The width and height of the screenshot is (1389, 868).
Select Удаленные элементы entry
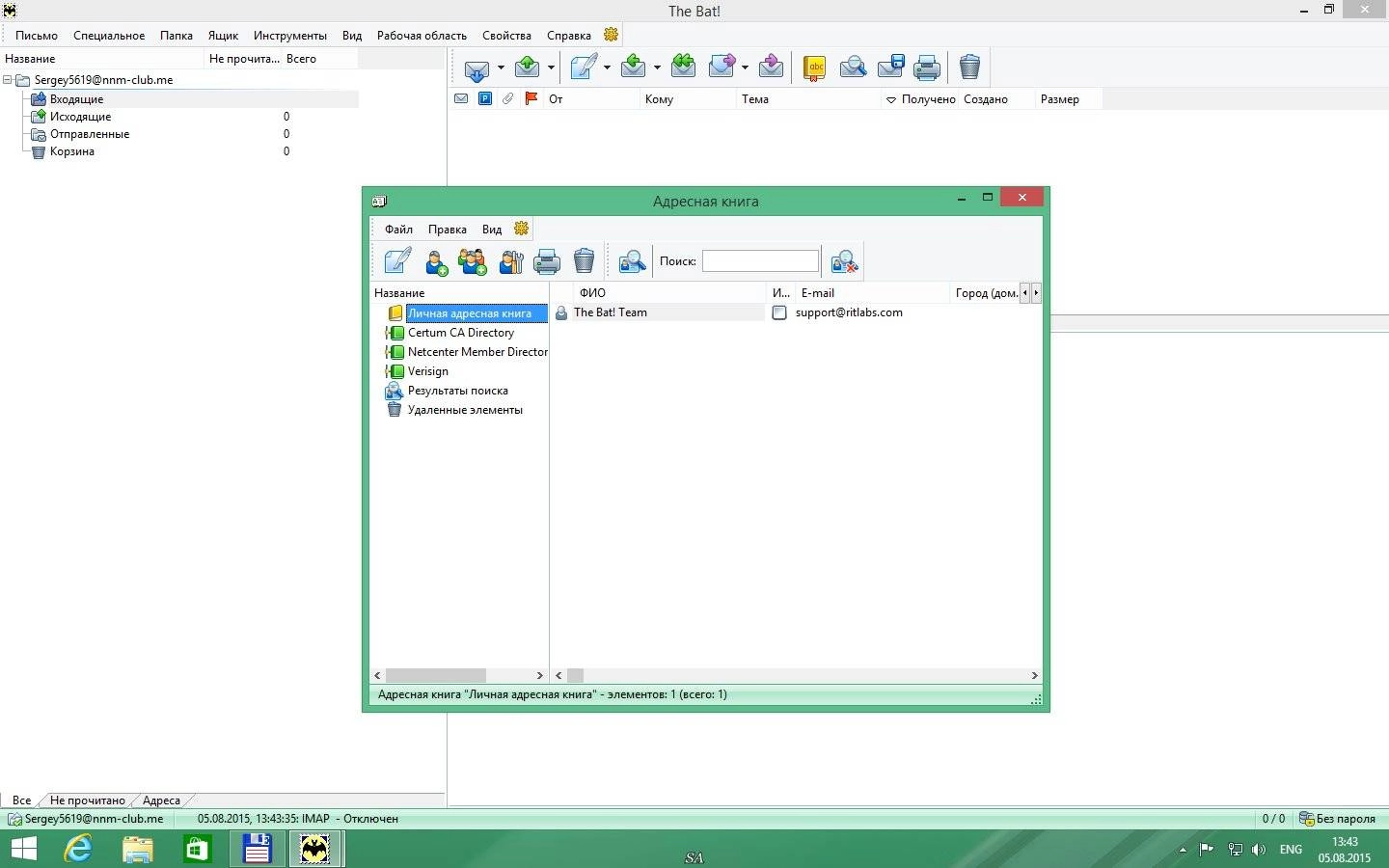[465, 410]
